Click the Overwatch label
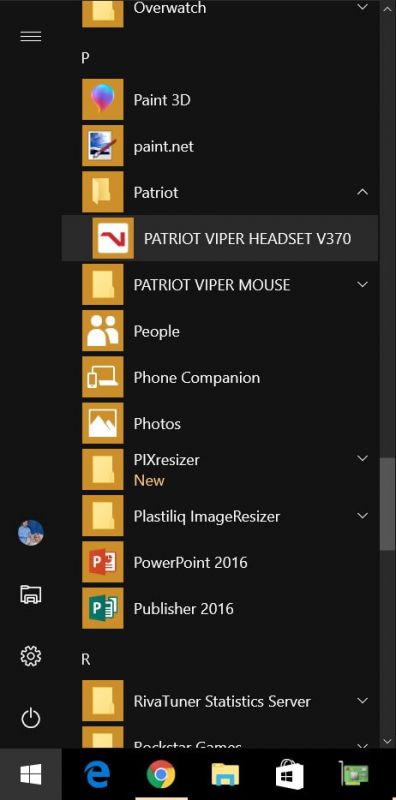 [169, 8]
